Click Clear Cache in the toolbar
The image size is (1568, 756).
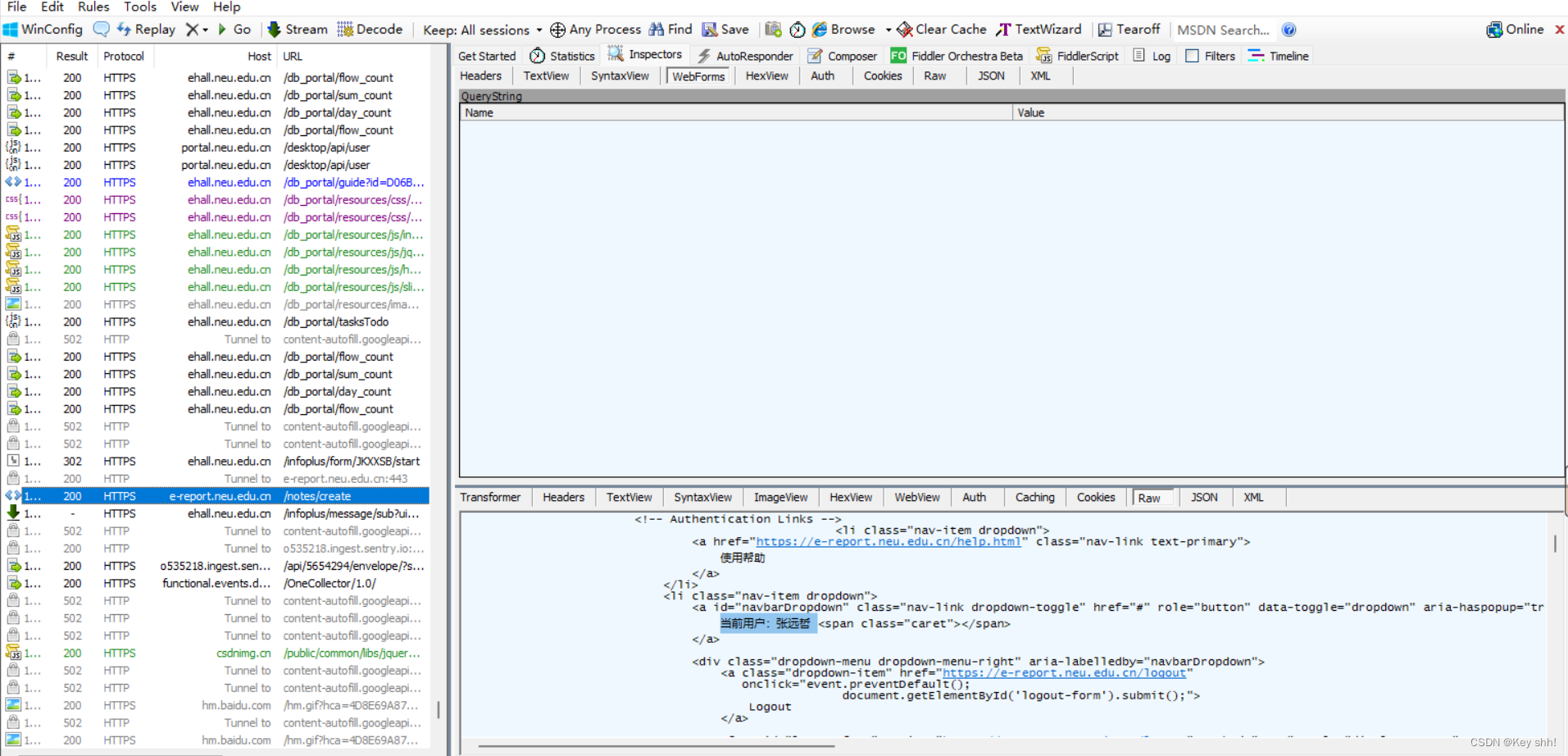[x=942, y=30]
